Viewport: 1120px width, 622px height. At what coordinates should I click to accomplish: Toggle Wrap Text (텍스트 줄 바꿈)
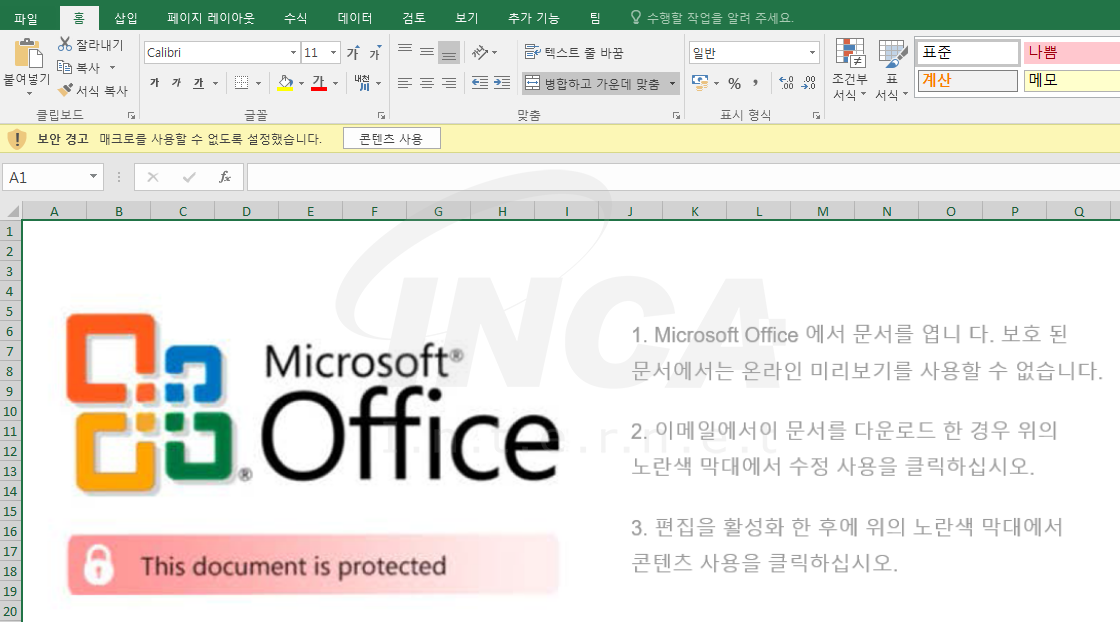574,52
